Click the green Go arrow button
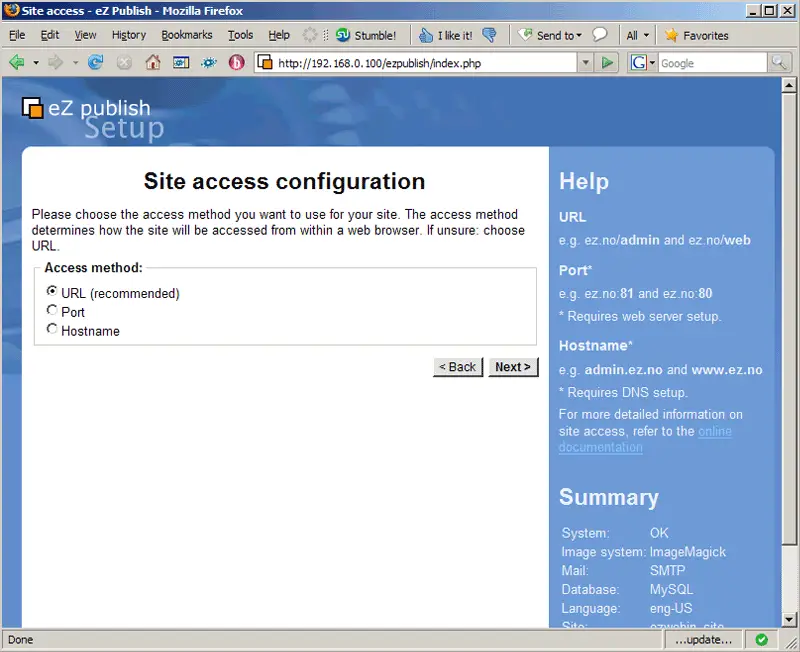This screenshot has height=652, width=800. (x=607, y=63)
